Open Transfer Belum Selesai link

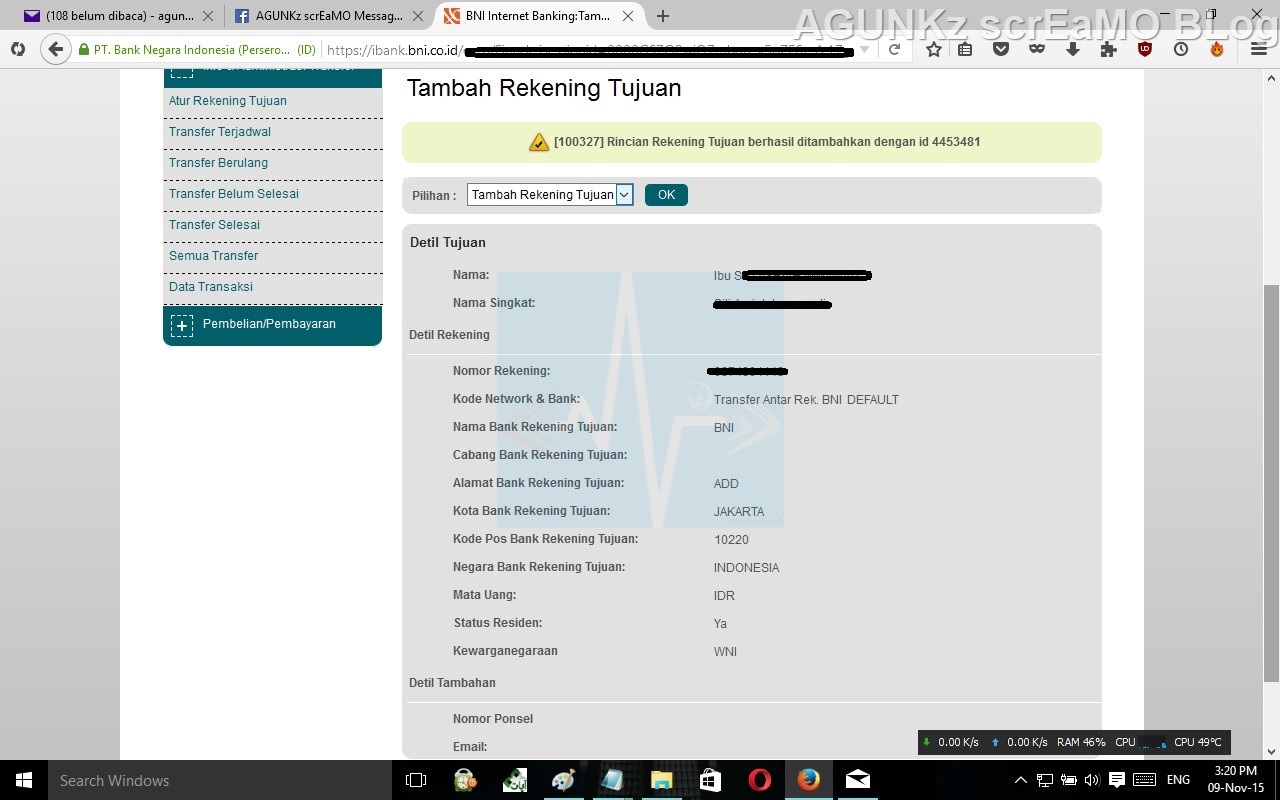[x=234, y=194]
